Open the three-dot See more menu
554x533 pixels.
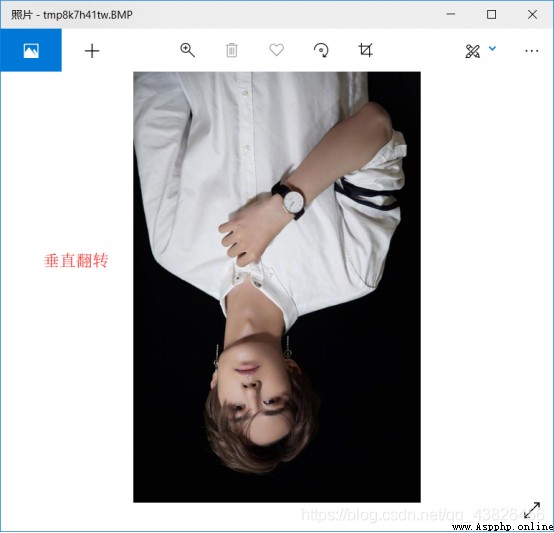531,51
